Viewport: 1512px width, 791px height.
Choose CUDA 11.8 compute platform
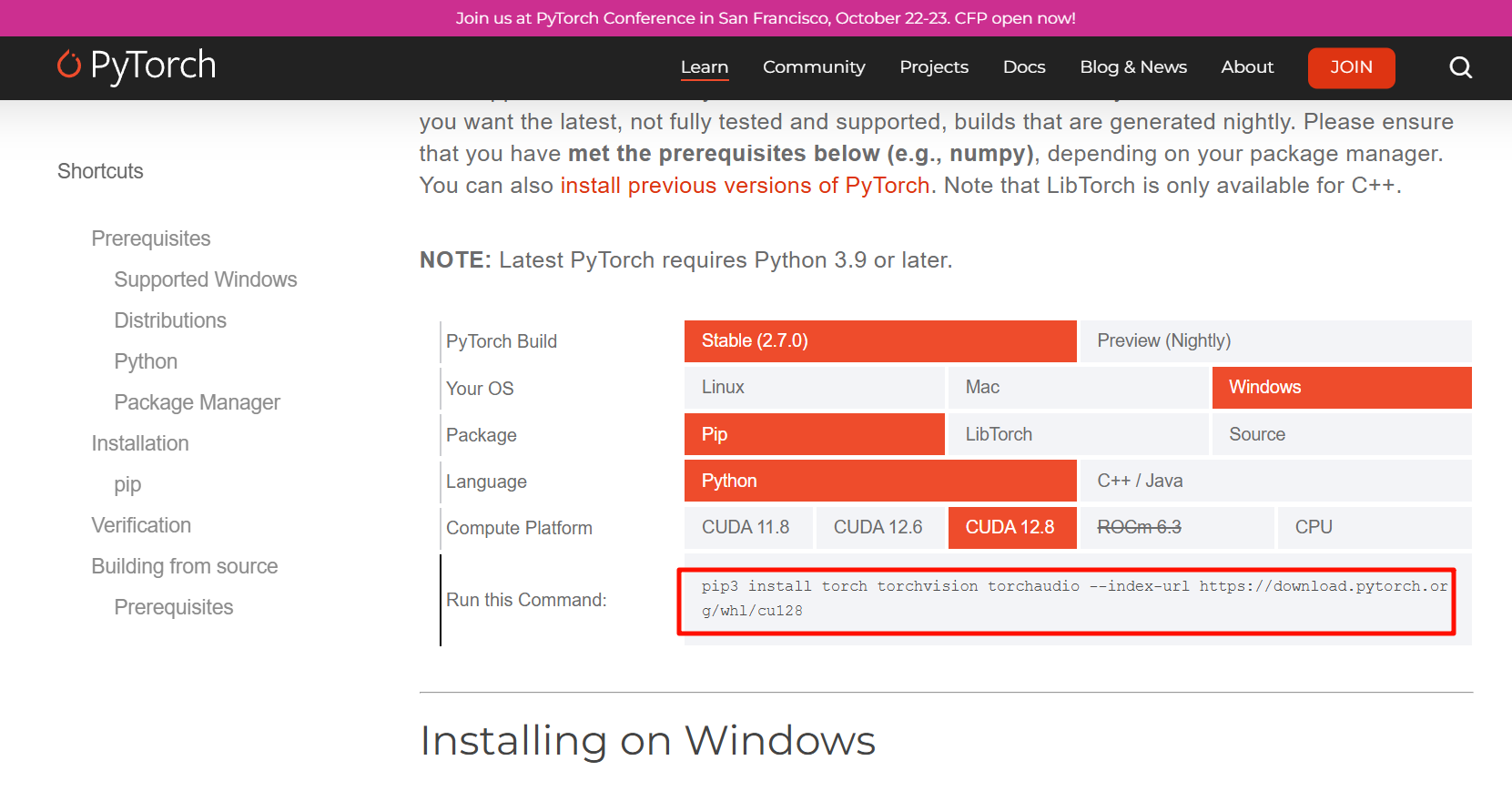(x=746, y=528)
